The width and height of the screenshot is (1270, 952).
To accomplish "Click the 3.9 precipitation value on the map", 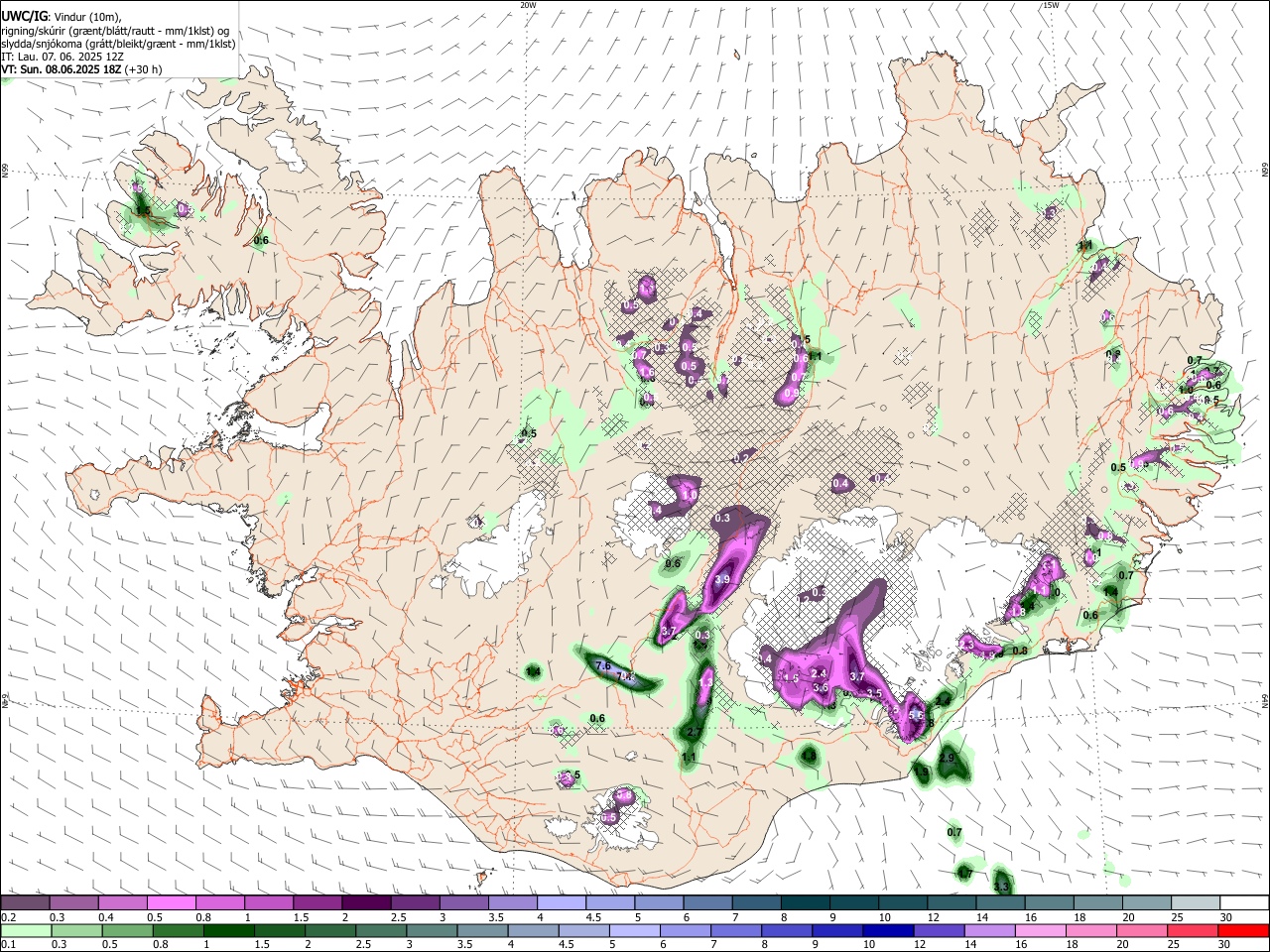I will 722,580.
